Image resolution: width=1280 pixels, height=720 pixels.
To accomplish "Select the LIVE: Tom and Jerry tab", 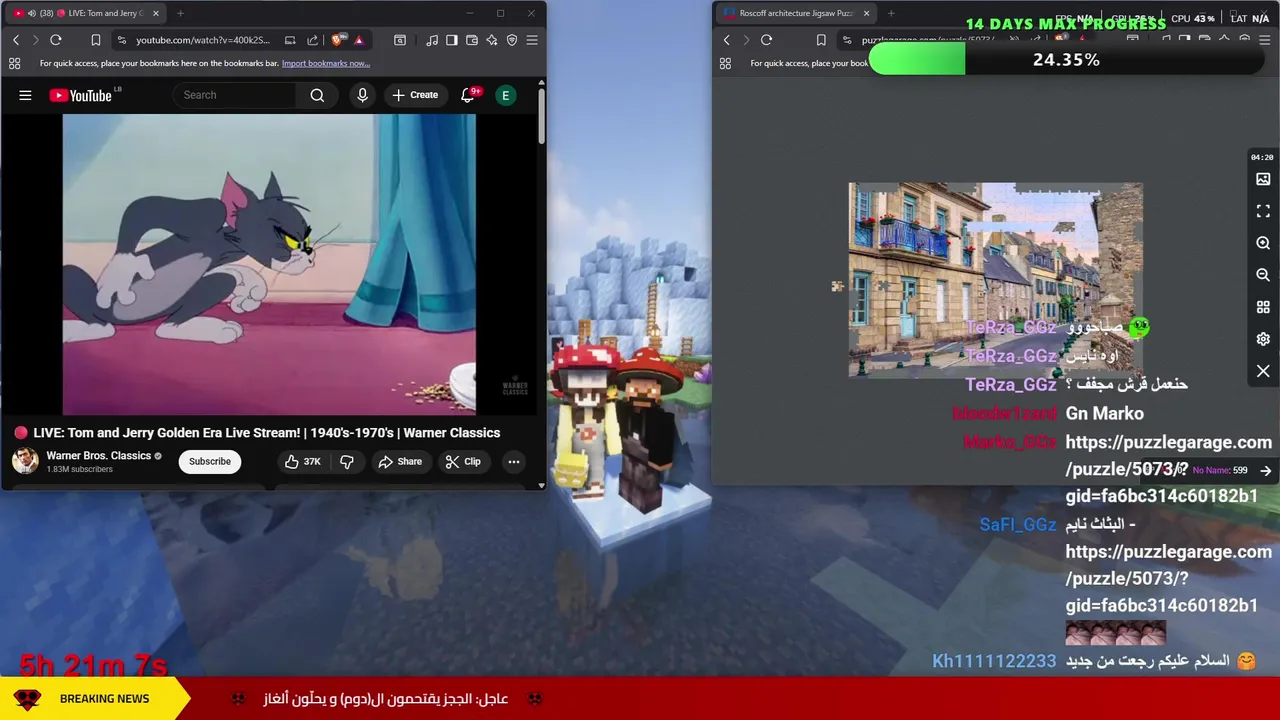I will click(86, 13).
